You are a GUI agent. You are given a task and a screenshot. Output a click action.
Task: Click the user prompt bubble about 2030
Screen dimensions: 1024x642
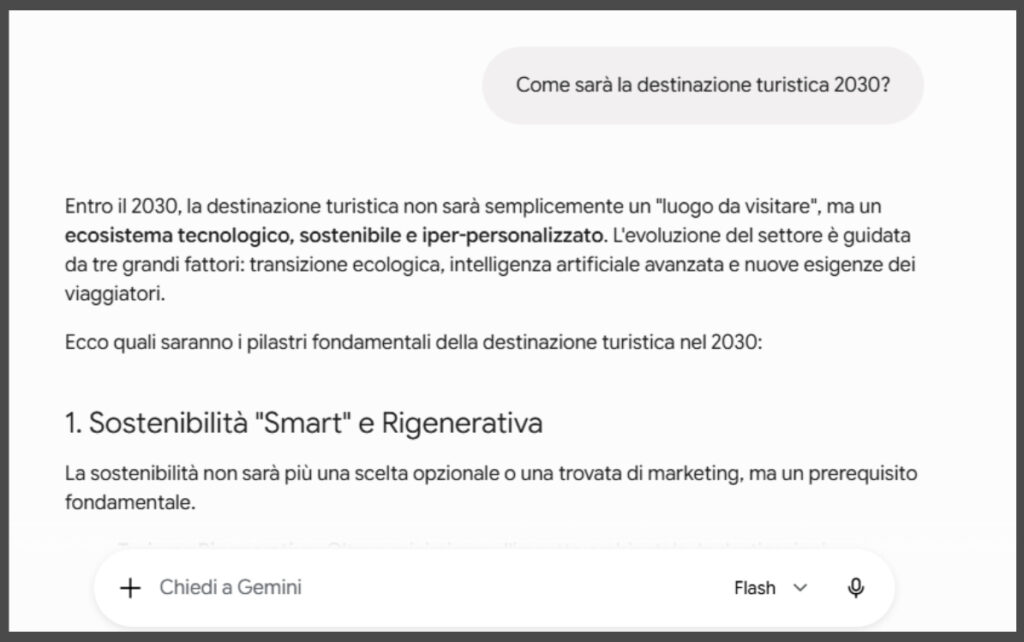click(703, 85)
